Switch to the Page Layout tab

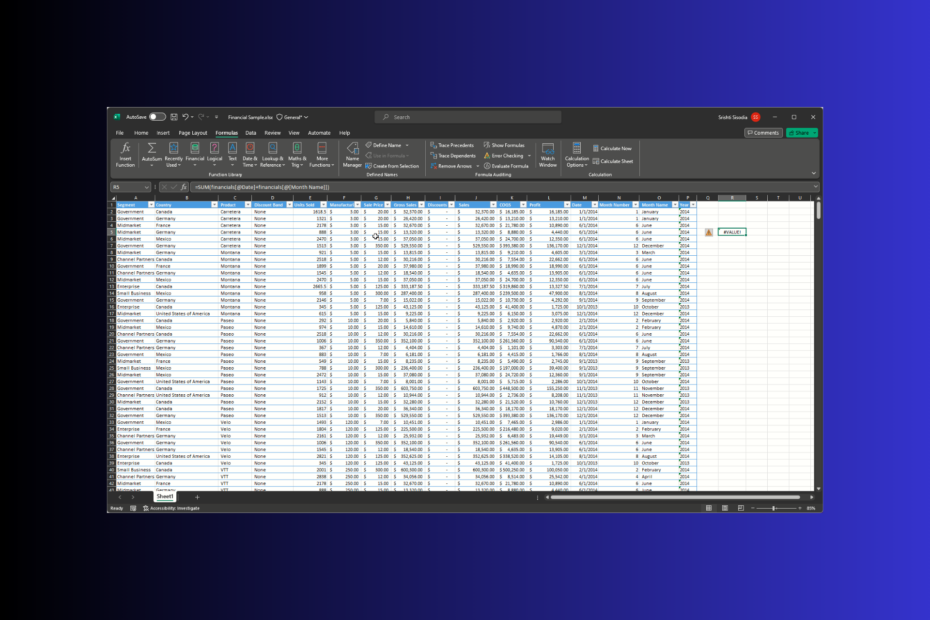(x=193, y=132)
